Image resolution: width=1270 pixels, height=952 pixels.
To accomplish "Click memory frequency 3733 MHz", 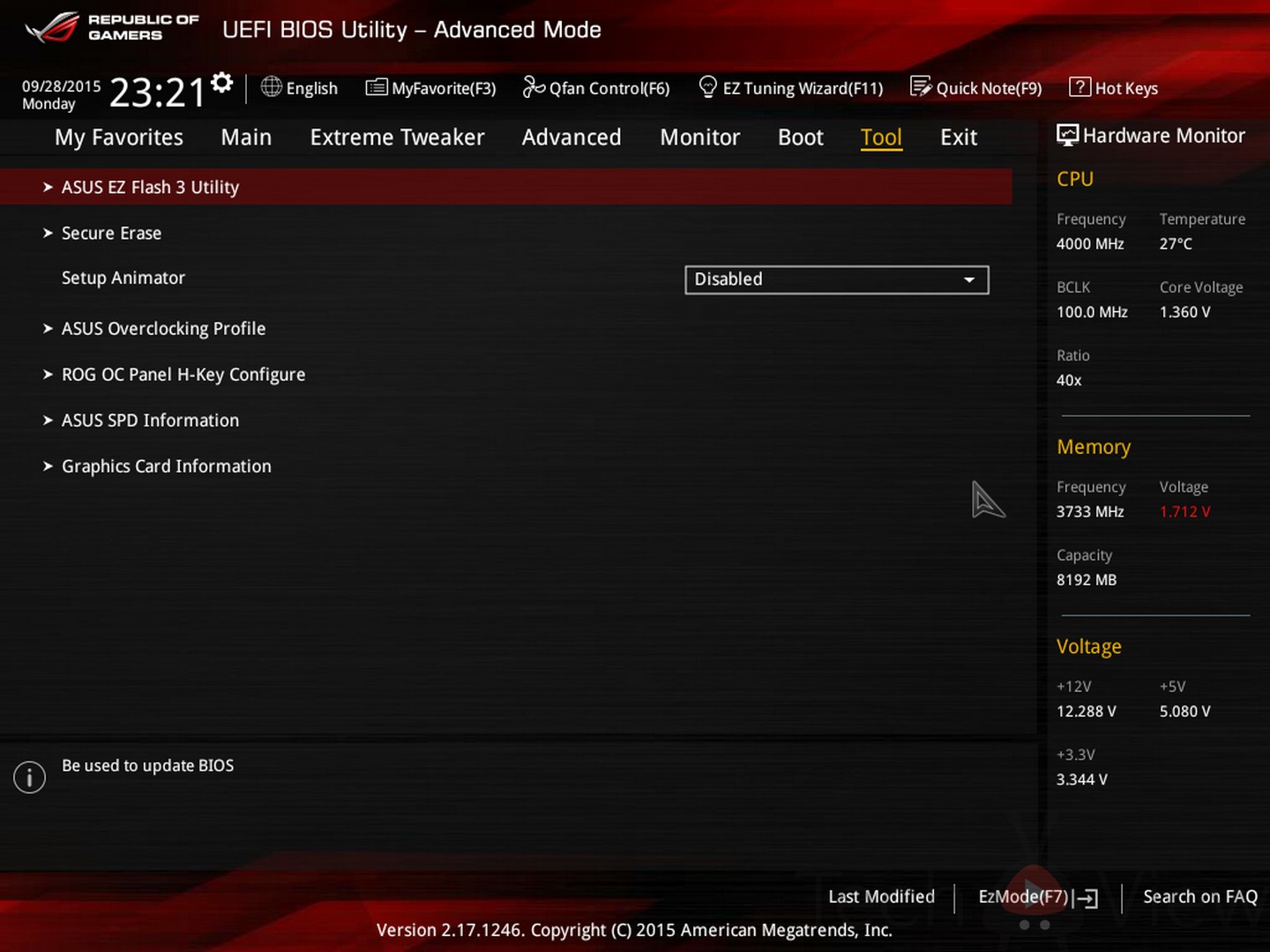I will pos(1090,511).
